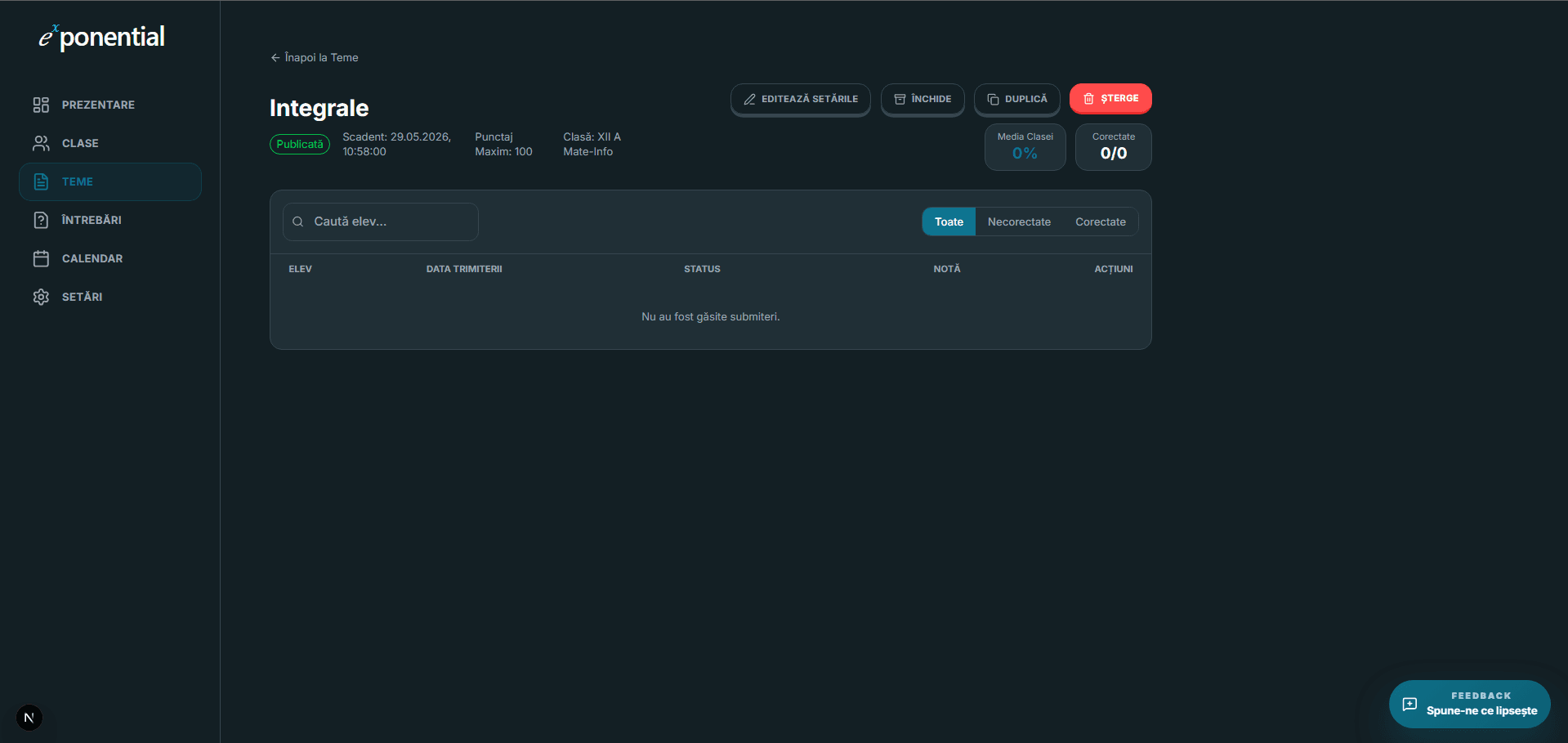The width and height of the screenshot is (1568, 743).
Task: Click the copy icon on Duplică
Action: point(993,99)
